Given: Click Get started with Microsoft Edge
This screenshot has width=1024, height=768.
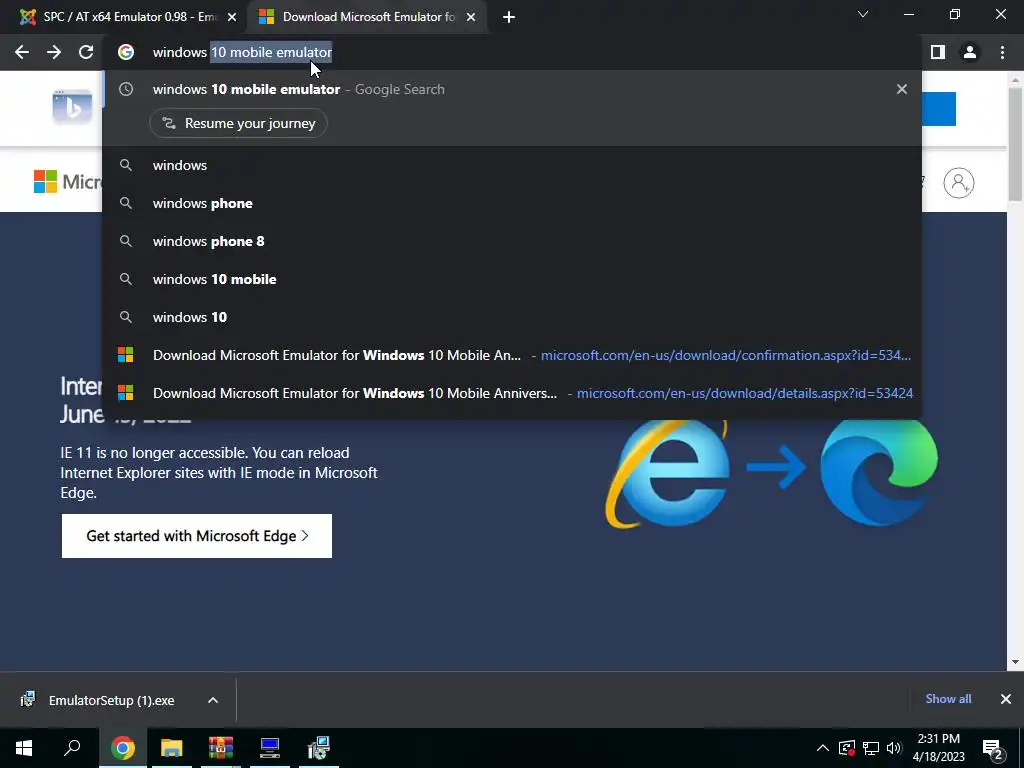Looking at the screenshot, I should [x=197, y=536].
